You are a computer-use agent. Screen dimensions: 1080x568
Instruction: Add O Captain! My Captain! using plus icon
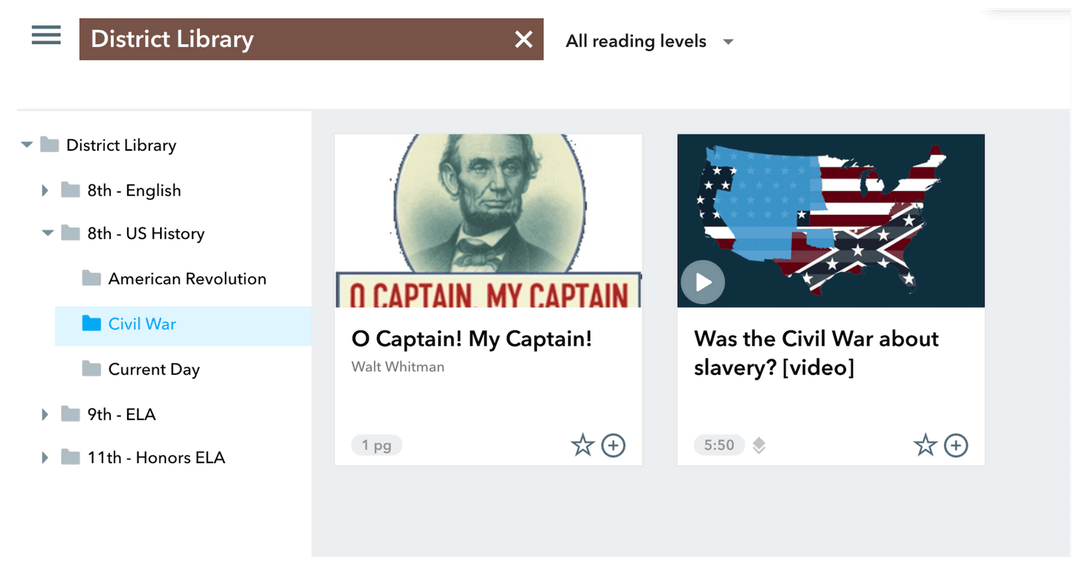click(613, 445)
